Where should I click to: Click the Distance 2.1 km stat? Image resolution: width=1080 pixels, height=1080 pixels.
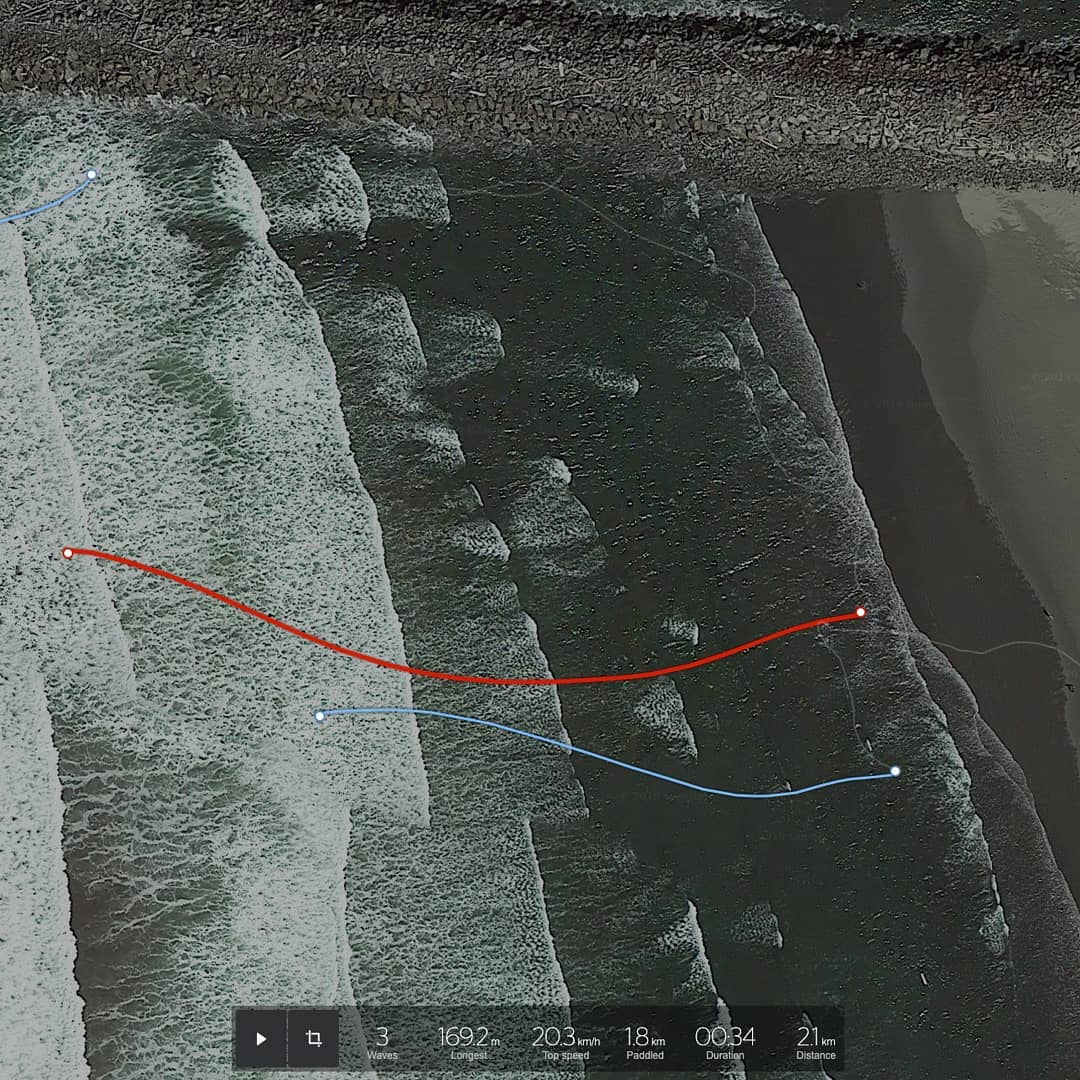tap(816, 1043)
